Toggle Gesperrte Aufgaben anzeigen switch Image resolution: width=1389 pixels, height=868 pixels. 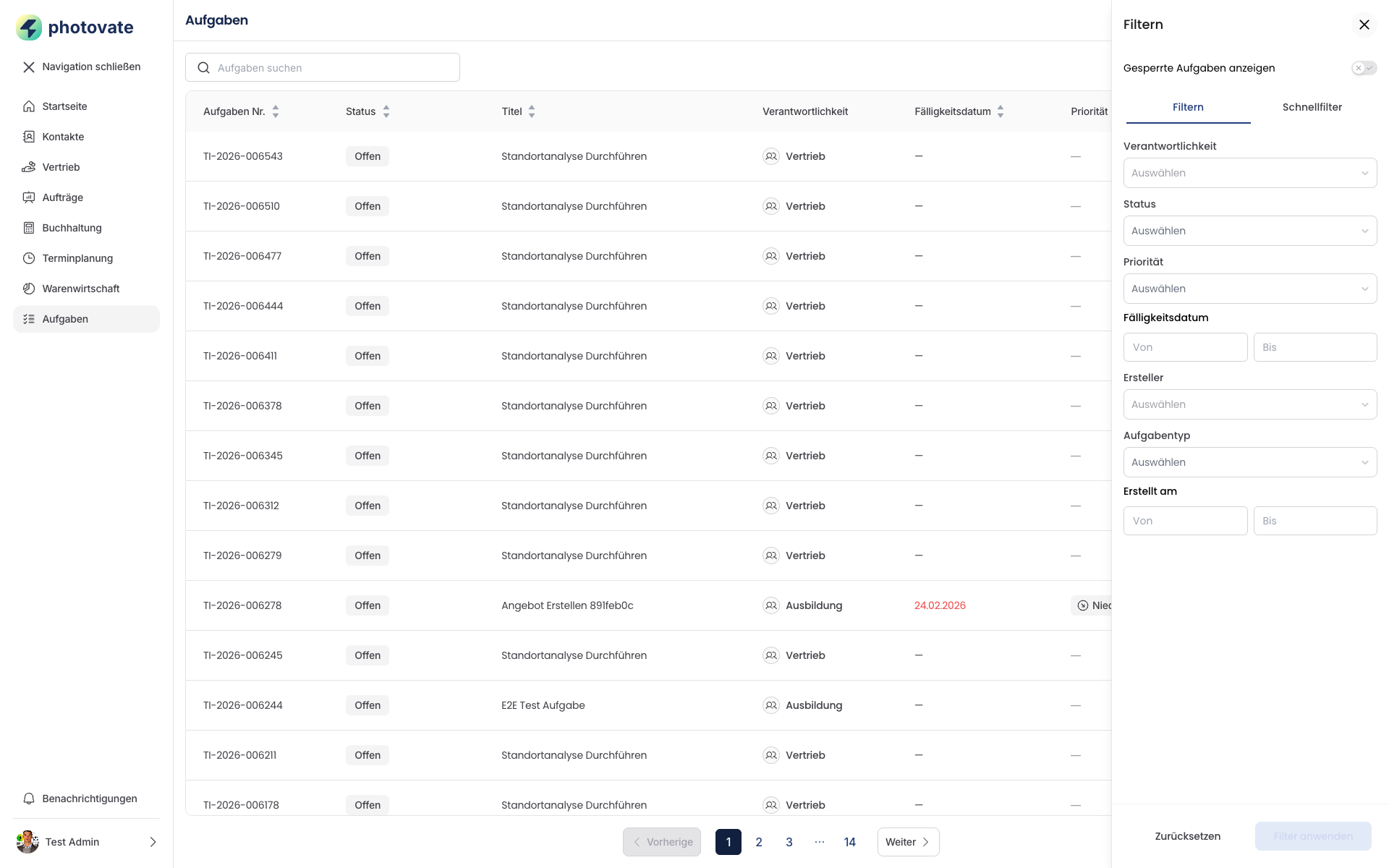click(x=1364, y=68)
